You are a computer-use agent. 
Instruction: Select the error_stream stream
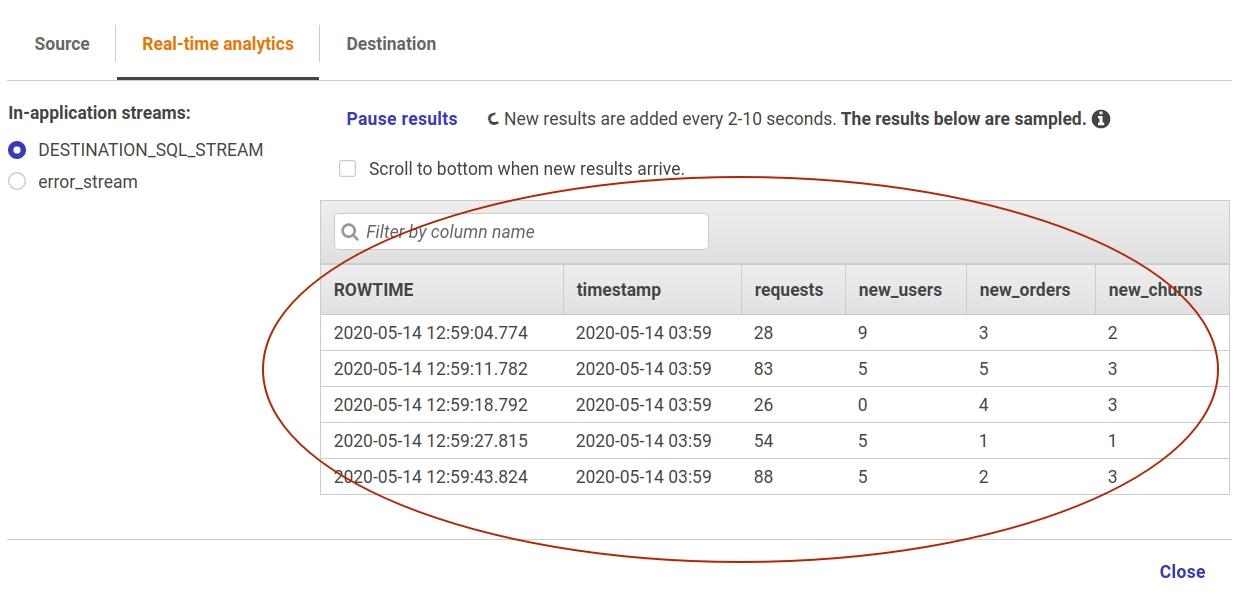[x=14, y=181]
